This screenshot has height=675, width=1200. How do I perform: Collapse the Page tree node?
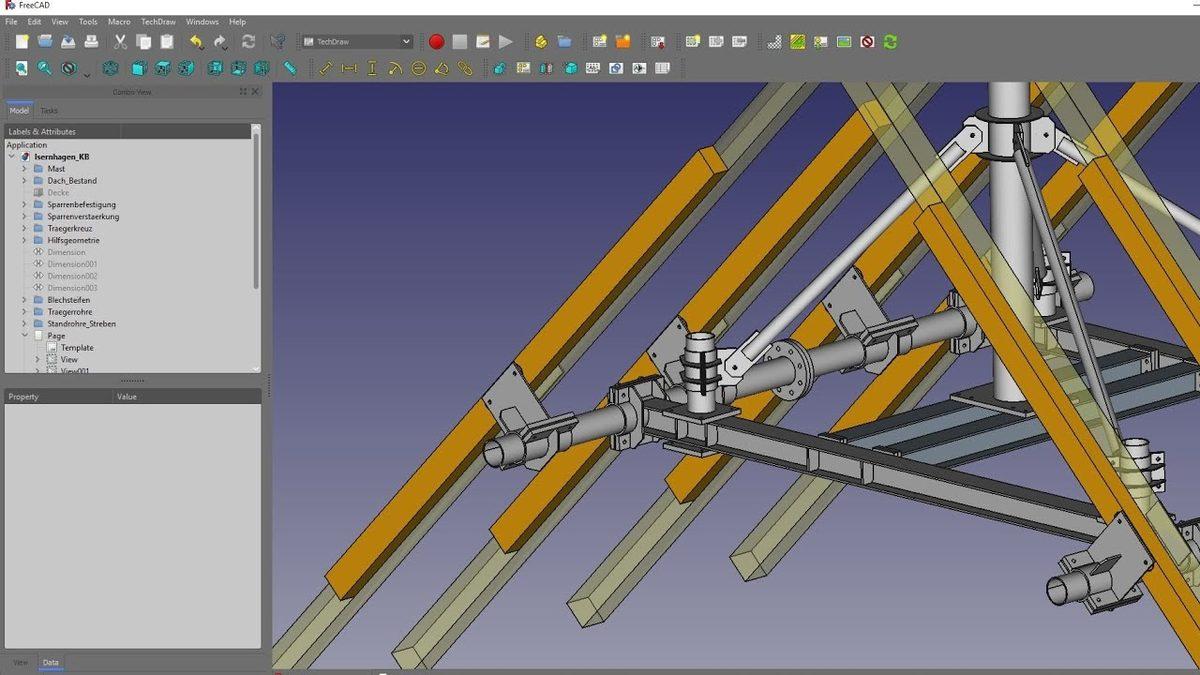(x=25, y=335)
